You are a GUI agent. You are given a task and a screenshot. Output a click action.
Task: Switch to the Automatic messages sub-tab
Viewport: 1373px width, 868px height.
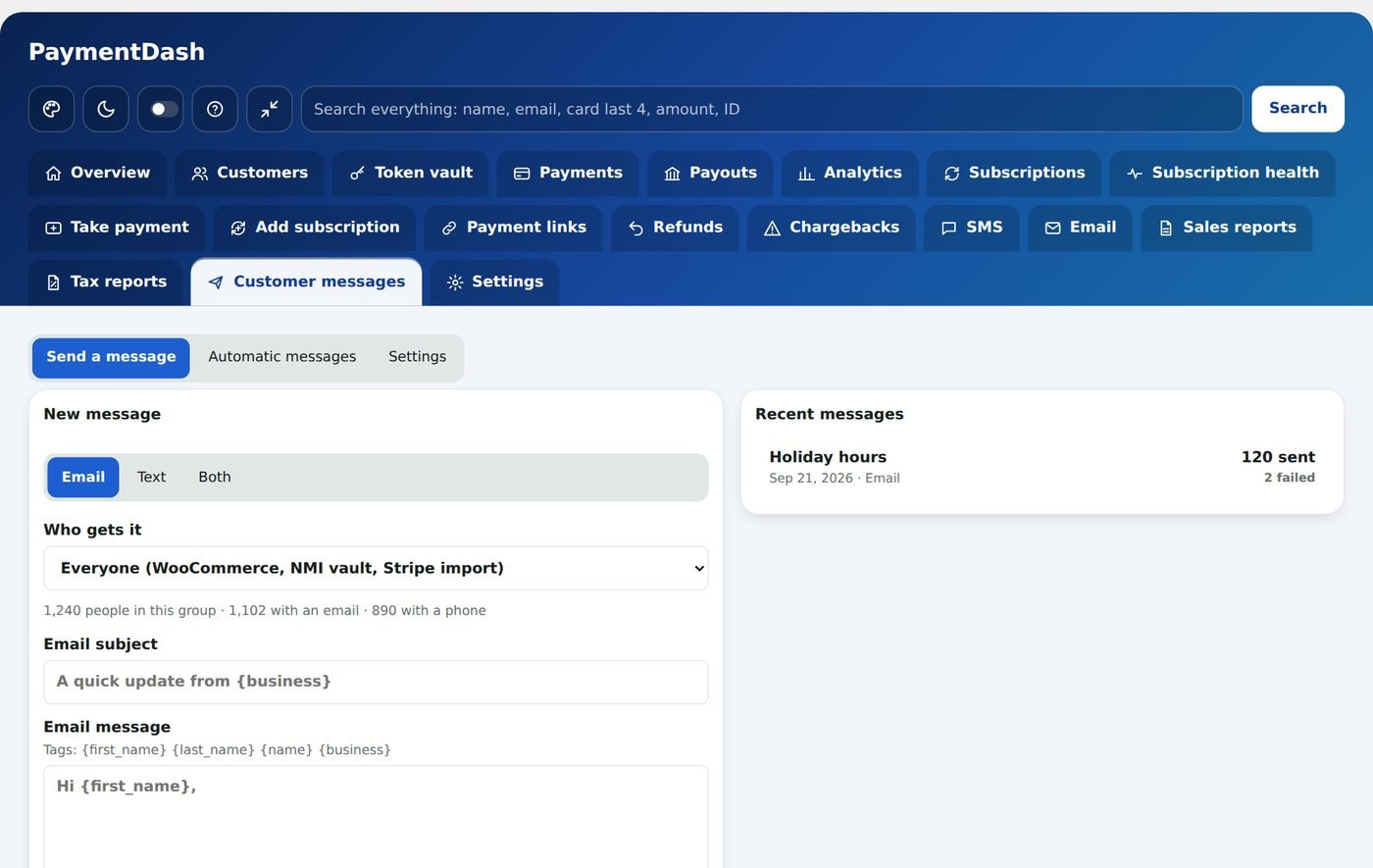tap(282, 358)
